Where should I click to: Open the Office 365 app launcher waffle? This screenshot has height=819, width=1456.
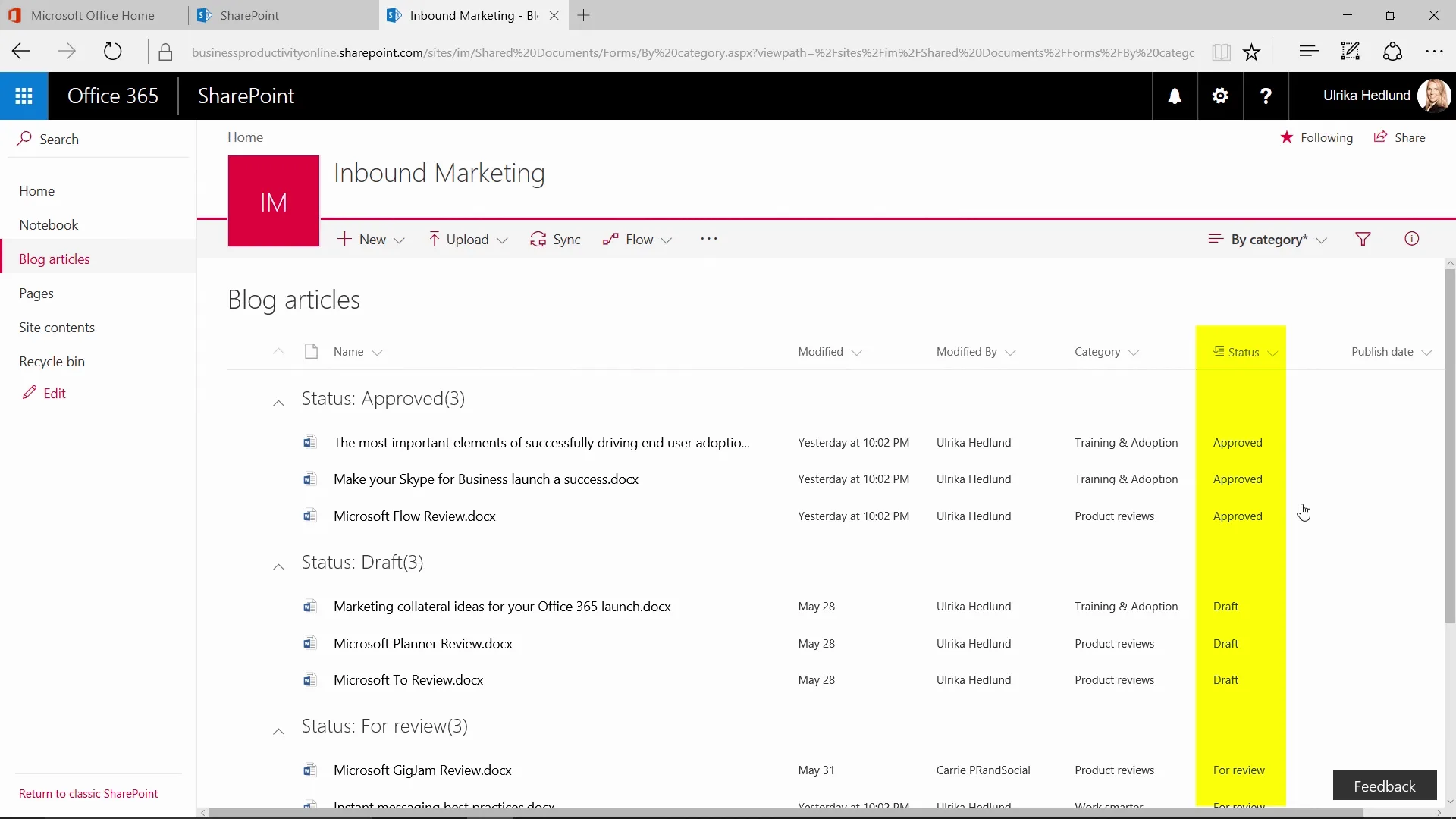tap(24, 96)
